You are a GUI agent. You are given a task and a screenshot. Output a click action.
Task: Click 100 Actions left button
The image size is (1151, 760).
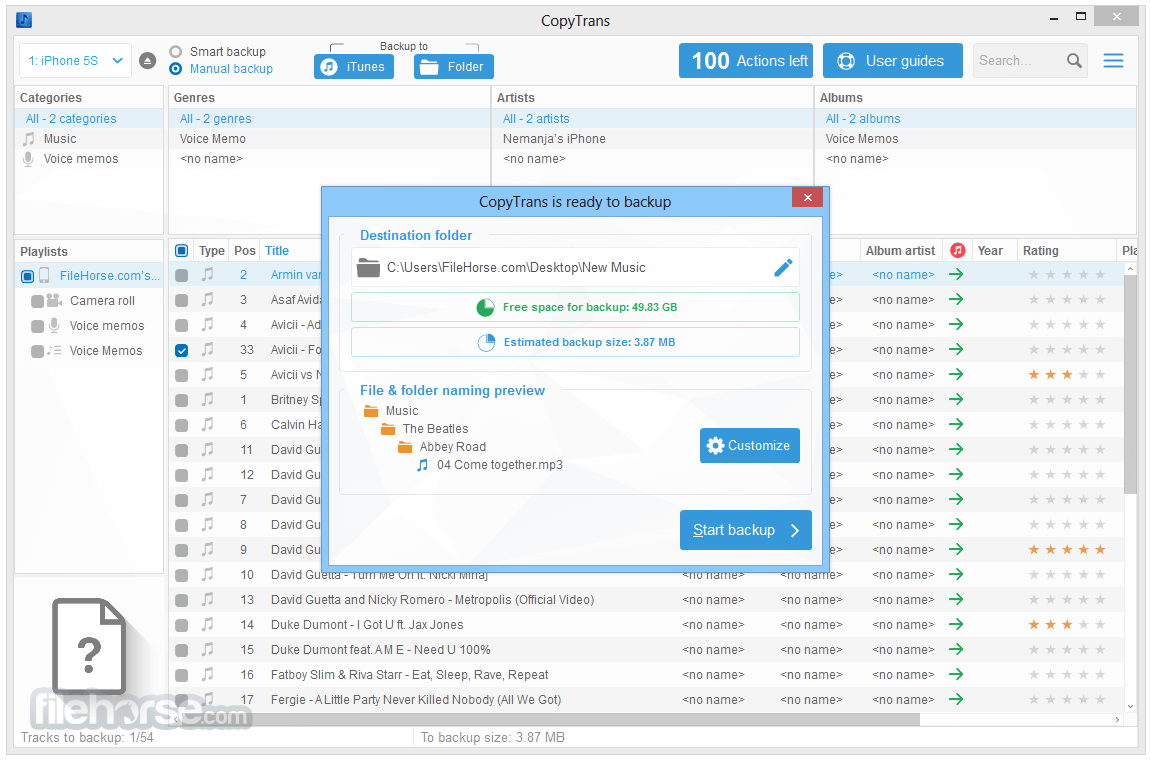746,61
